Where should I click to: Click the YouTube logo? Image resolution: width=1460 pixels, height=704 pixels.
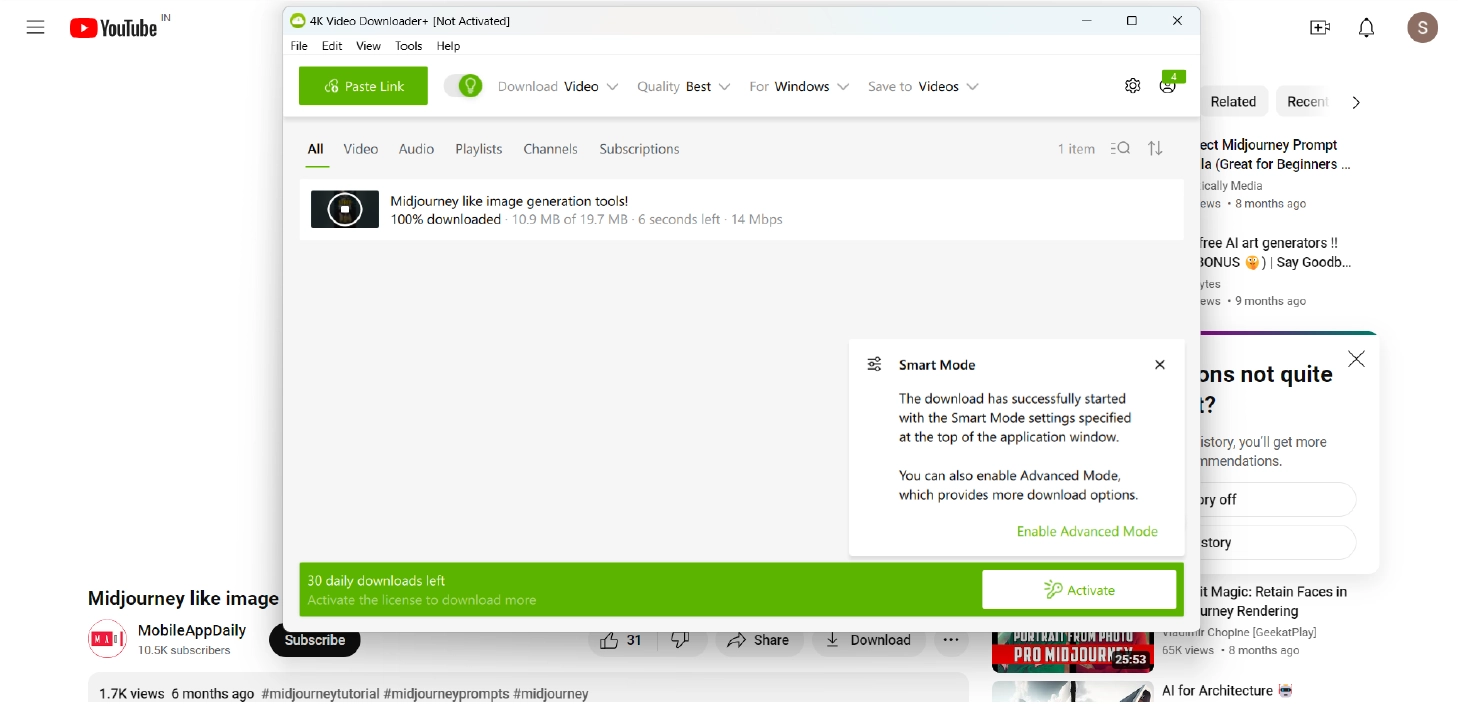pos(114,28)
